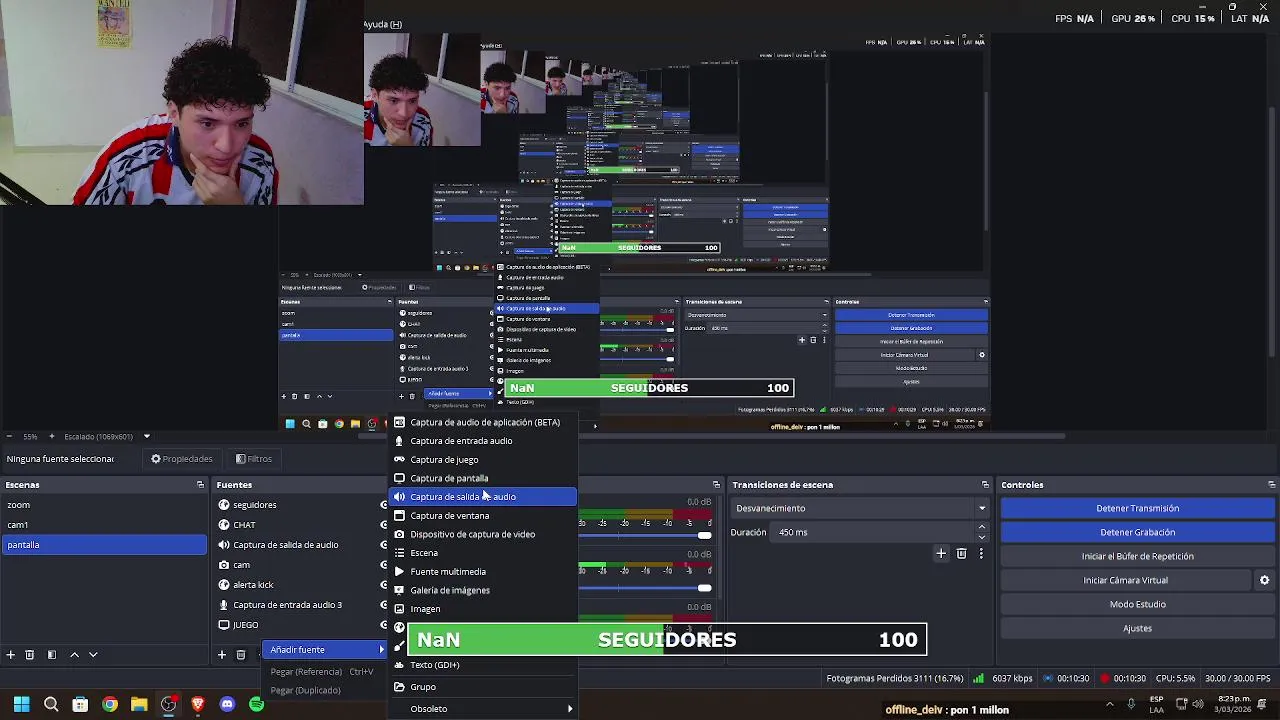The width and height of the screenshot is (1280, 720).
Task: Open scene filters icon in Escenas toolbar
Action: [x=51, y=655]
